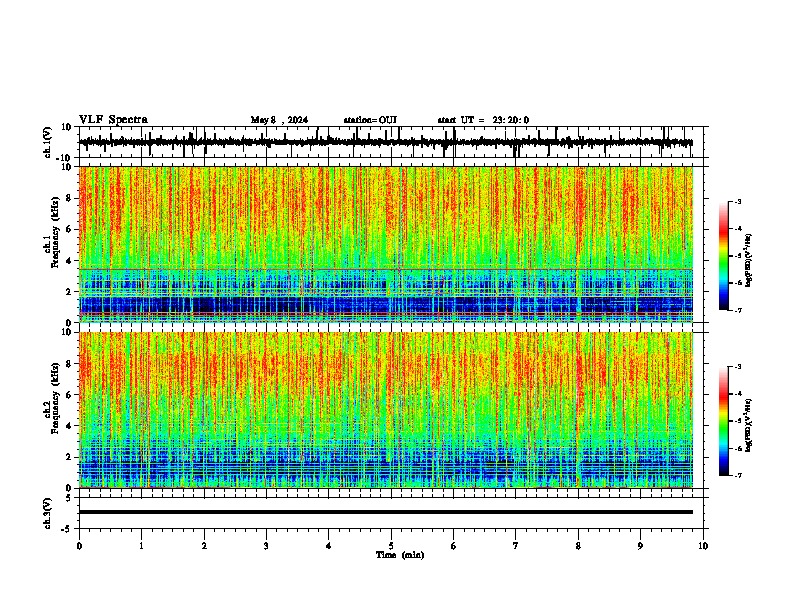Click the "VLF Spectra" title text
792x612 pixels.
tap(113, 120)
